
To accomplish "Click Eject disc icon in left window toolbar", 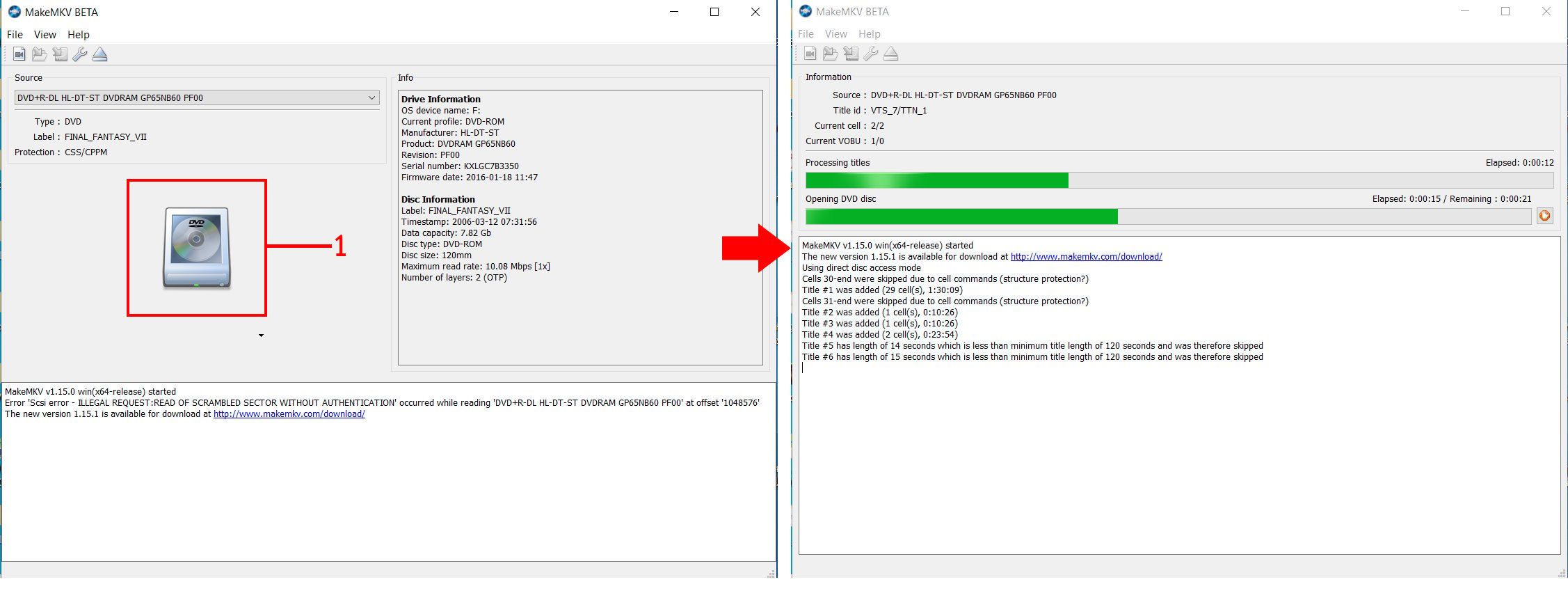I will click(100, 54).
